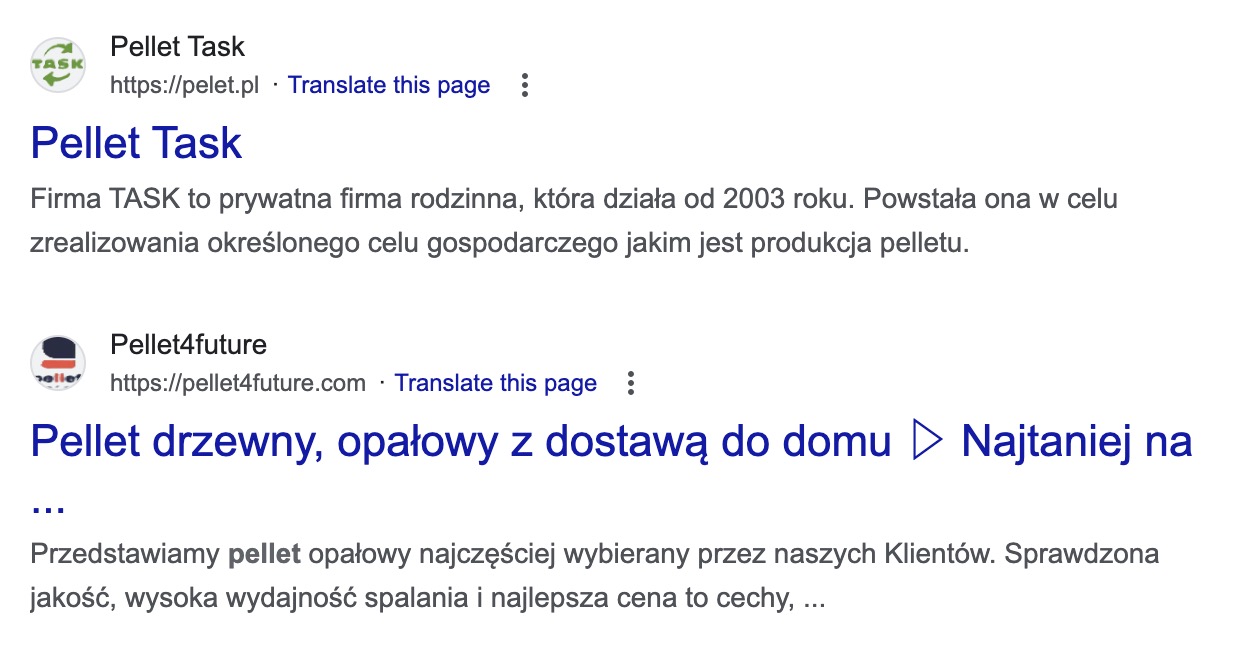Click the Pellet4future site name label
Image resolution: width=1254 pixels, height=666 pixels.
(189, 346)
